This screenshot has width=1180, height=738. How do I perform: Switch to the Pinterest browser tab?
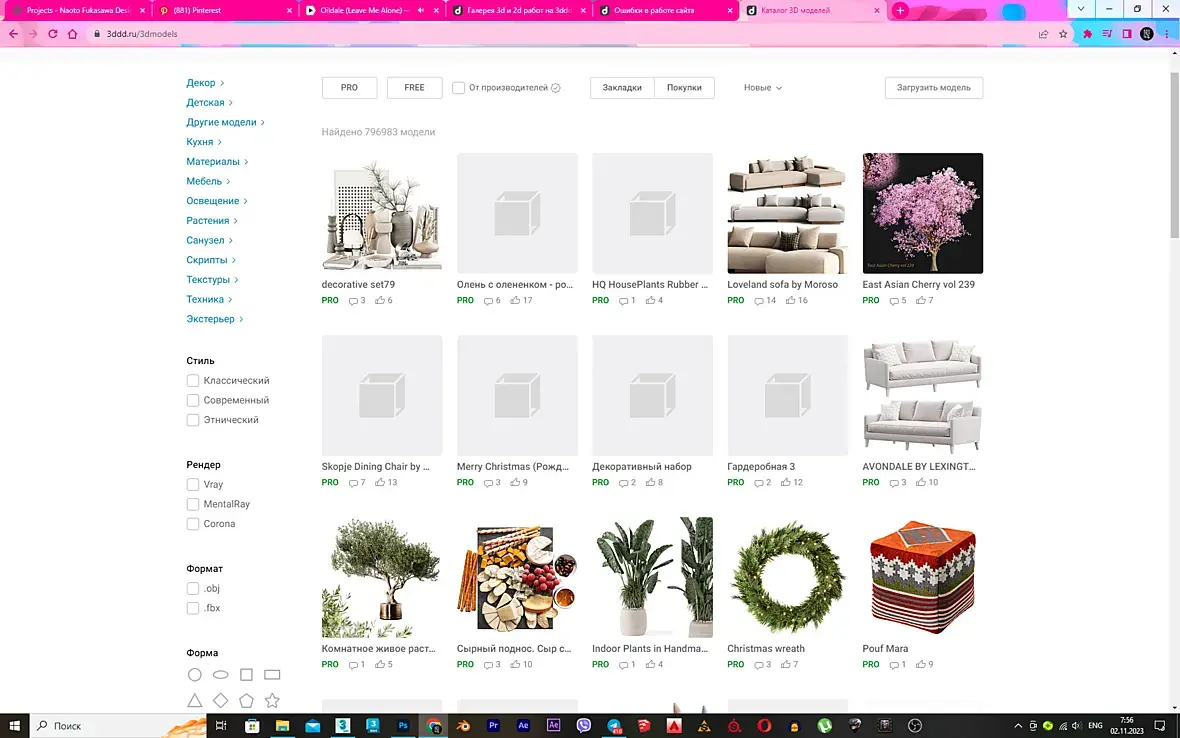pos(224,11)
